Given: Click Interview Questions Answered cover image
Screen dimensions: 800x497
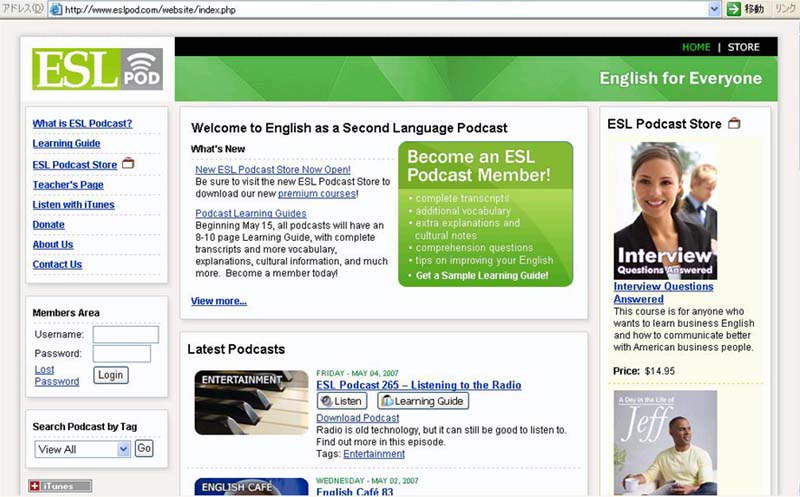Looking at the screenshot, I should click(x=665, y=211).
